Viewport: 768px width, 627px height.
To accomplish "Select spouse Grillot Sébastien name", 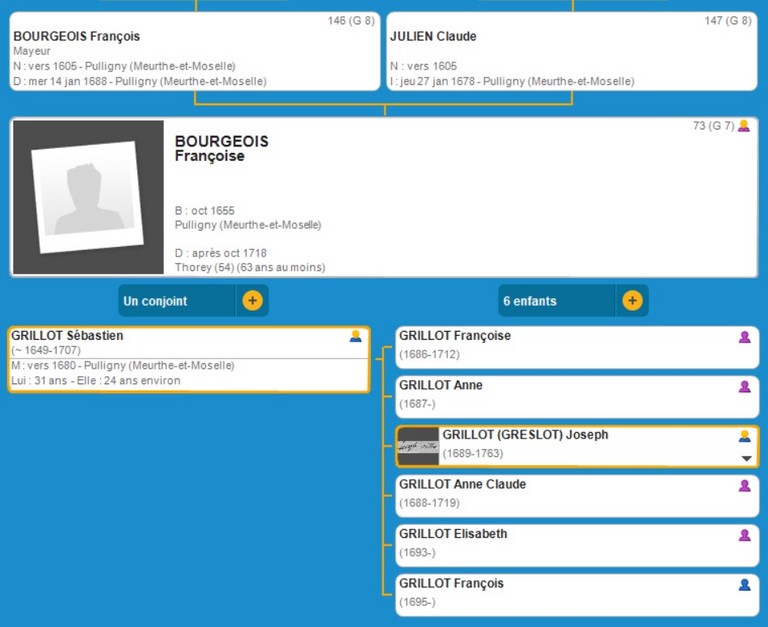I will pos(67,336).
